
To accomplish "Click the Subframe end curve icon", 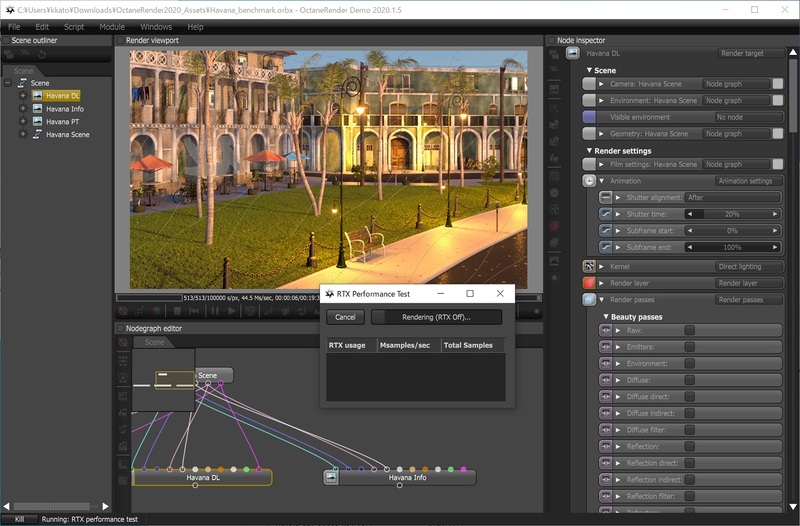I will (605, 247).
